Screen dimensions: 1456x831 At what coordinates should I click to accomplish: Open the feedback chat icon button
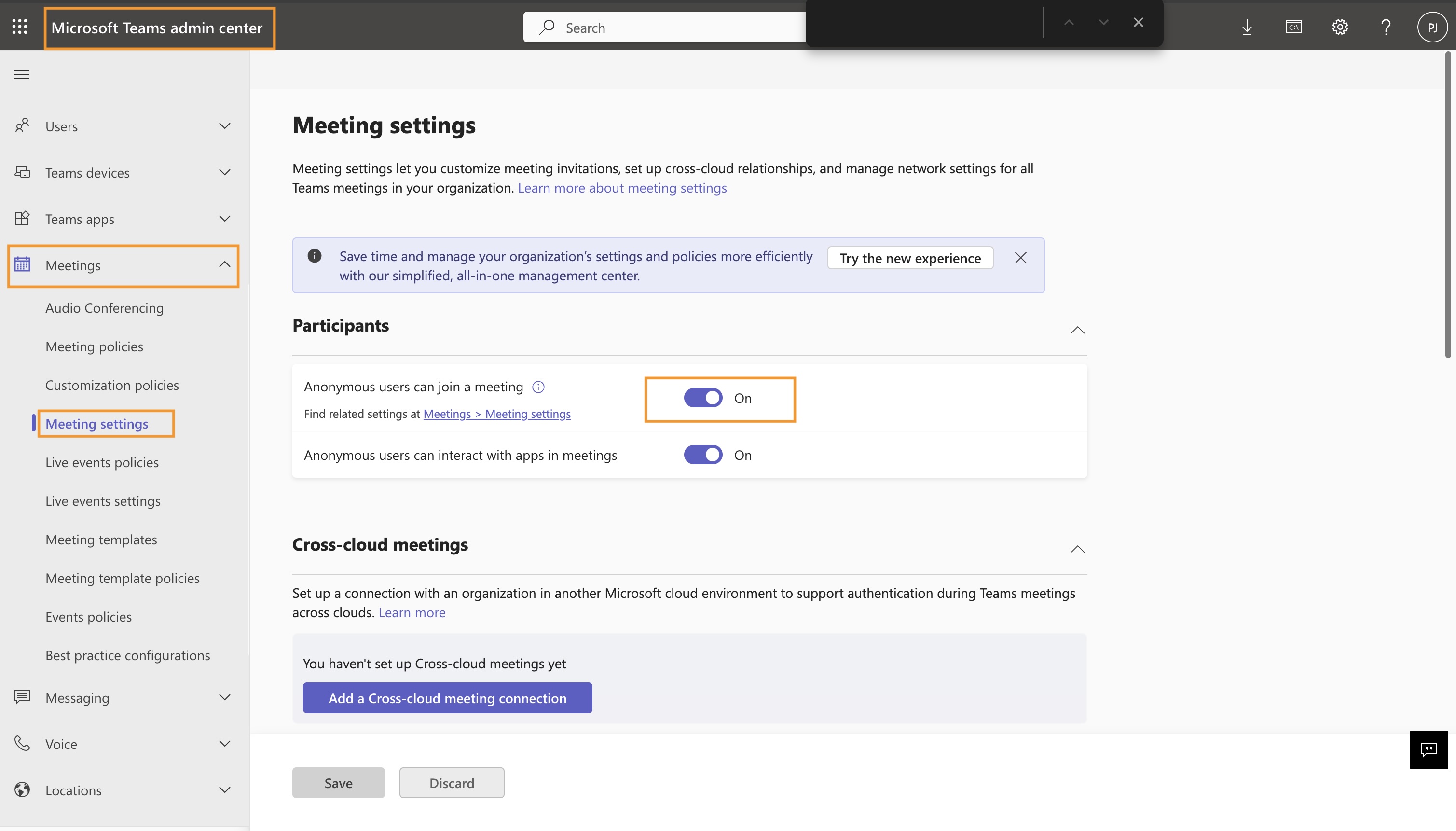point(1428,749)
